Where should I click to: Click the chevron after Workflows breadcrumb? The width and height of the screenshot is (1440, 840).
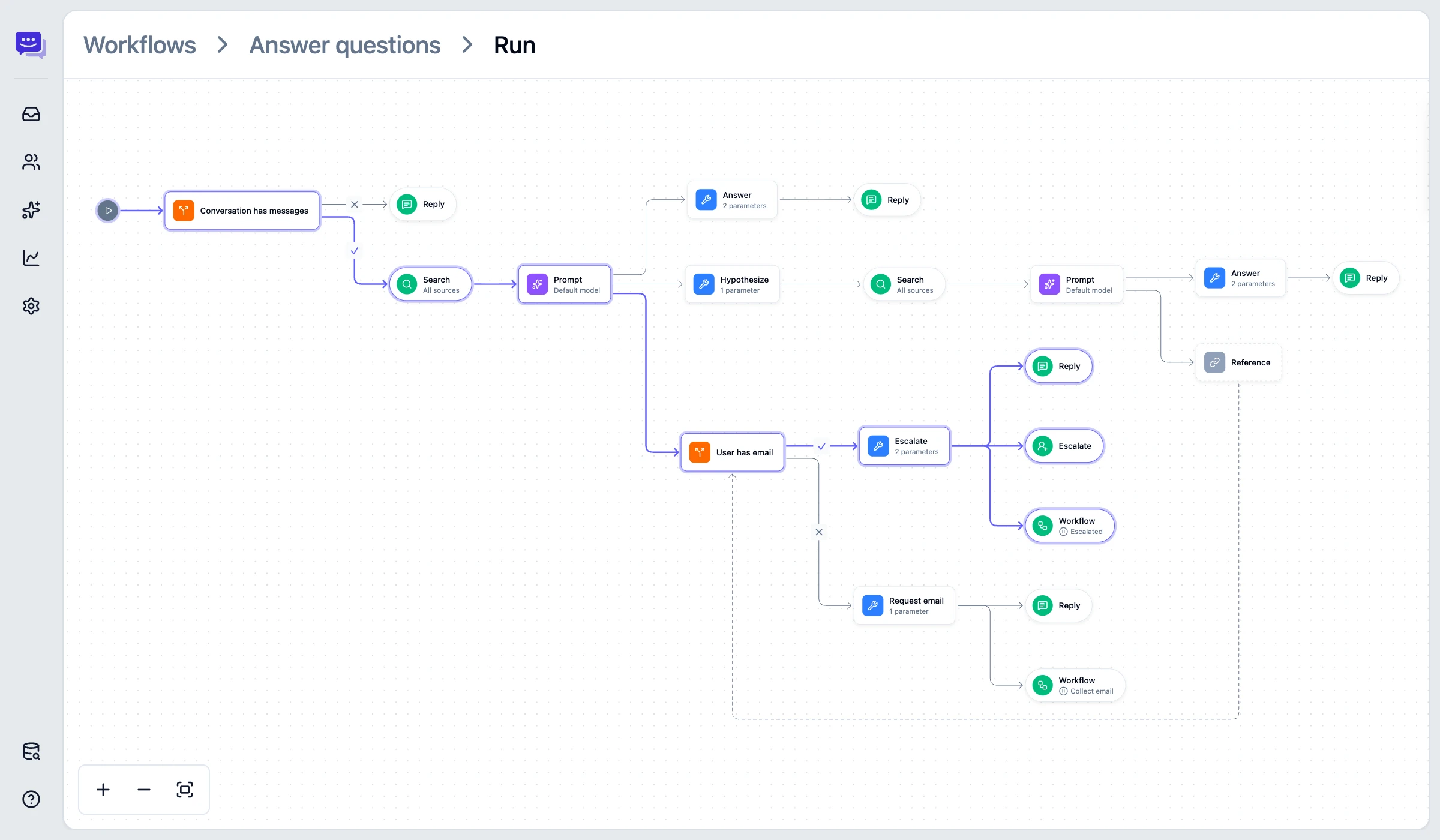point(223,45)
